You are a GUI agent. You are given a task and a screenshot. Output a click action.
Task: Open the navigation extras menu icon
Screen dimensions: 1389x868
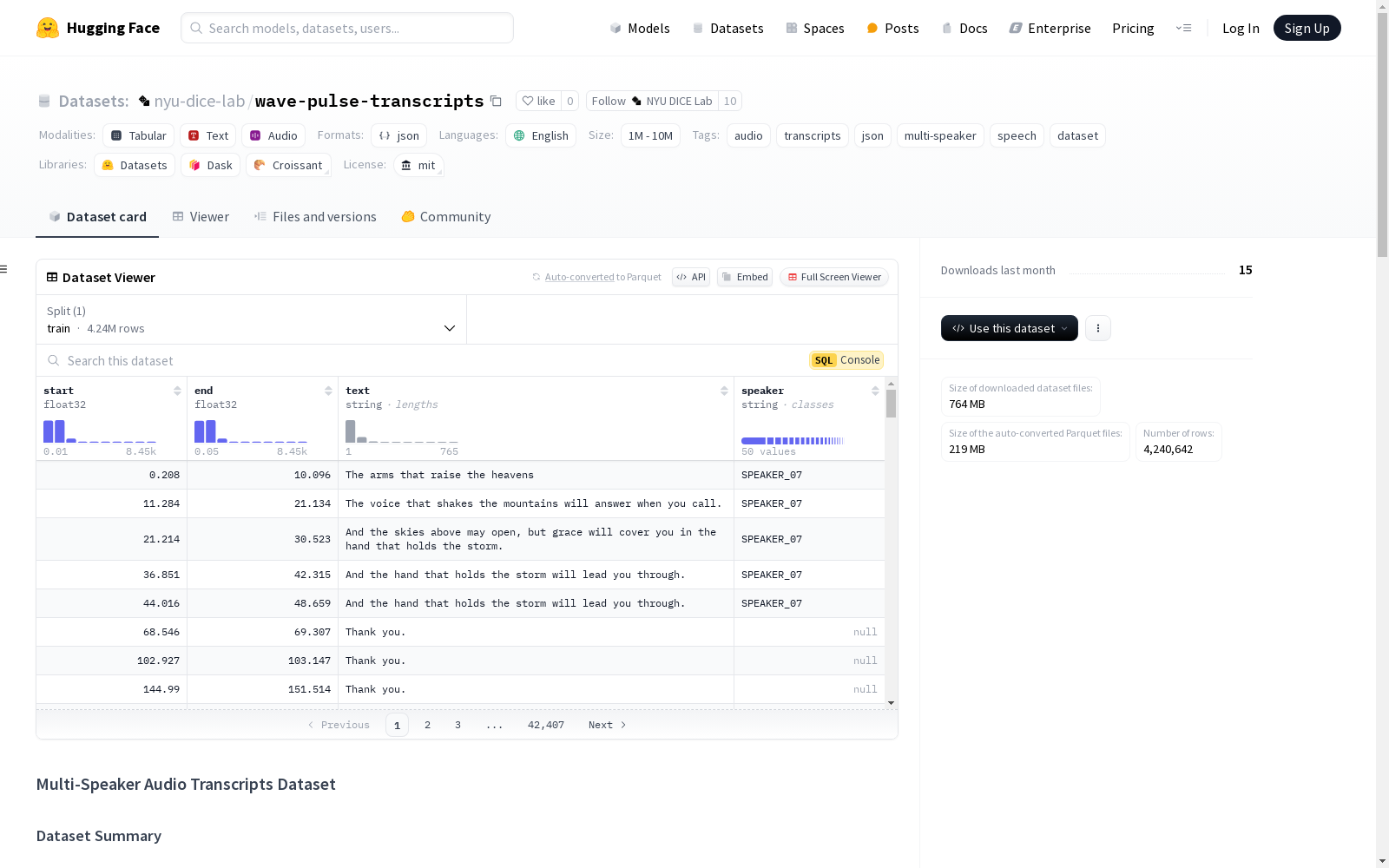click(x=1183, y=28)
